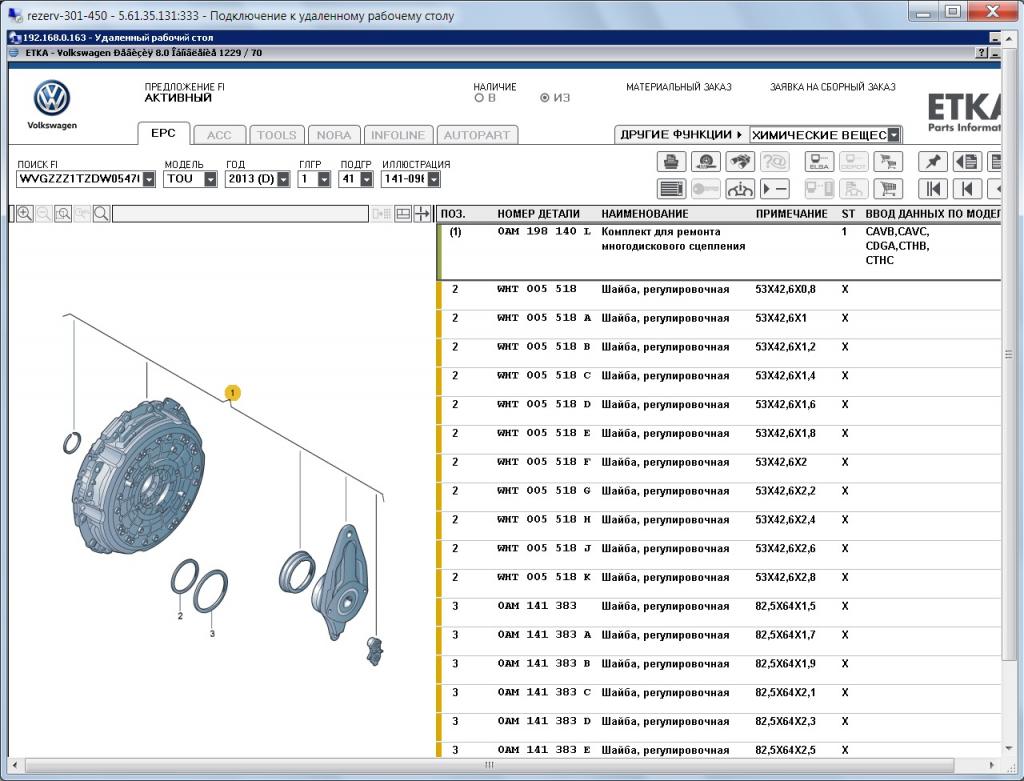Click yellow callout marker 1 on the illustration

tap(232, 392)
